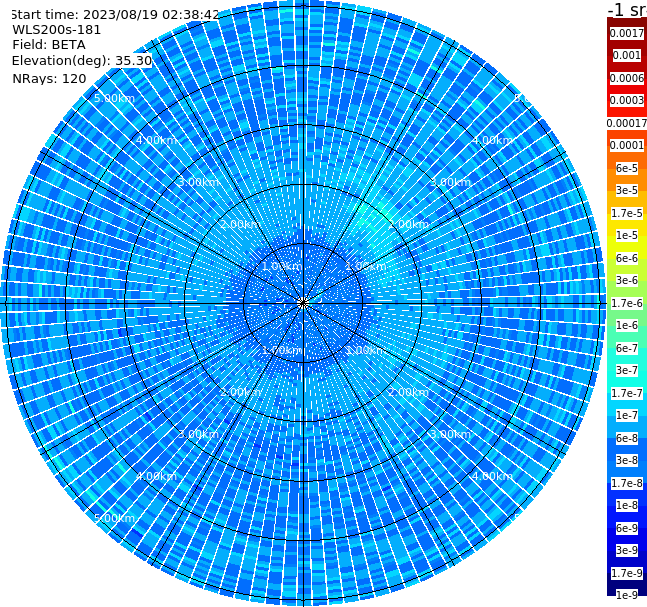Click the 1.7e-6 colorbar label
The width and height of the screenshot is (647, 607).
tap(627, 303)
